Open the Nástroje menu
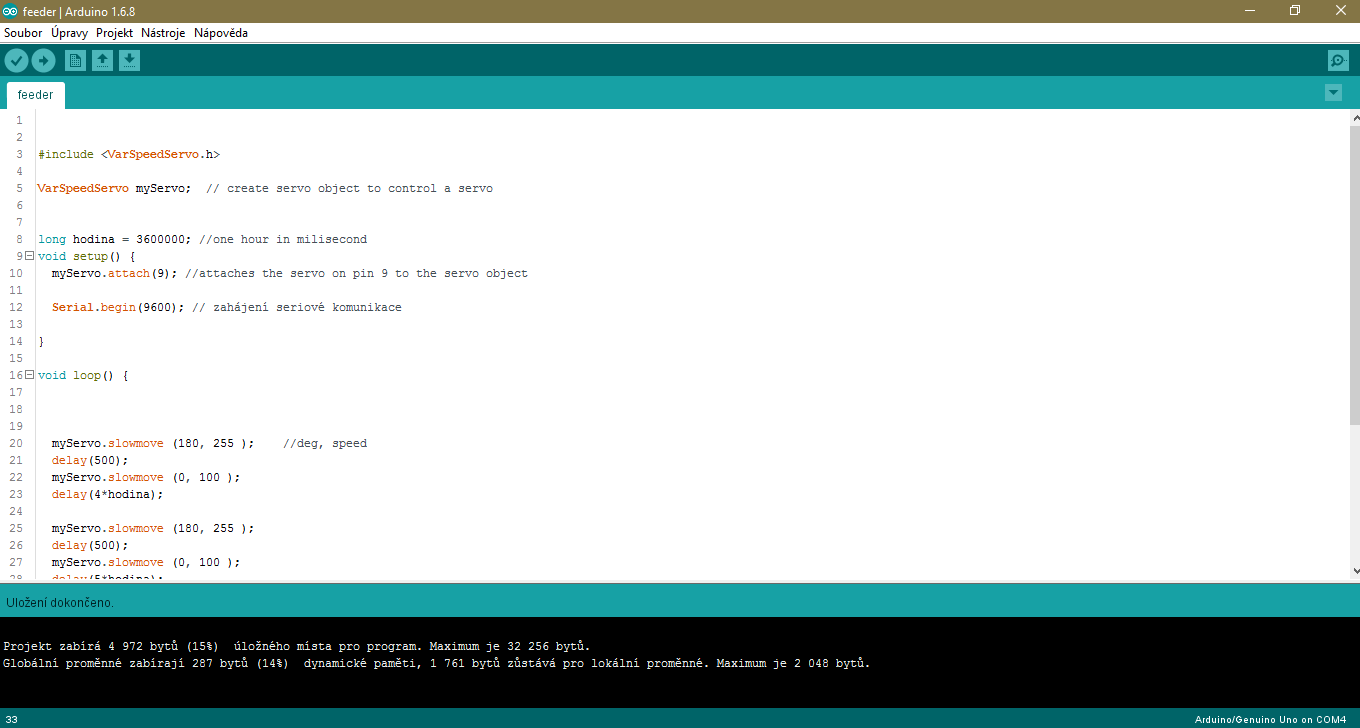 (x=163, y=33)
